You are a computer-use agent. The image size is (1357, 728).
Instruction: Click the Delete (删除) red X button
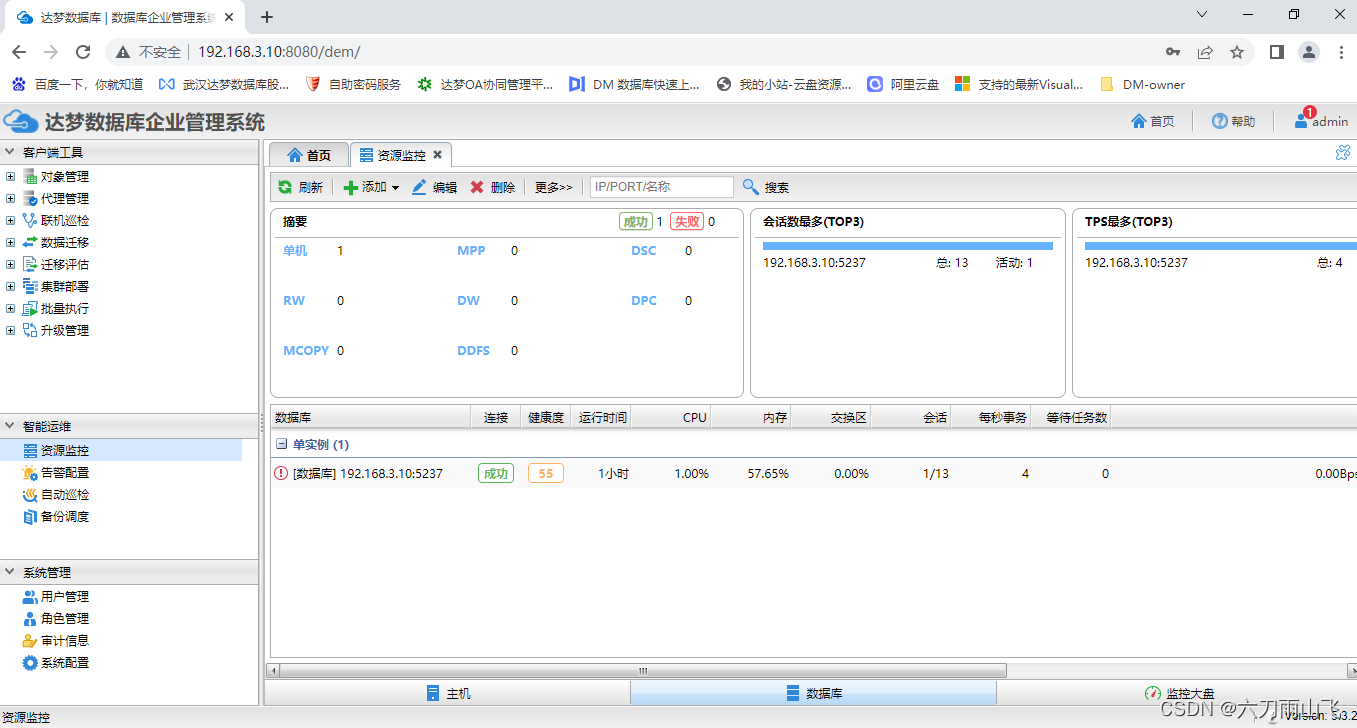[x=492, y=187]
